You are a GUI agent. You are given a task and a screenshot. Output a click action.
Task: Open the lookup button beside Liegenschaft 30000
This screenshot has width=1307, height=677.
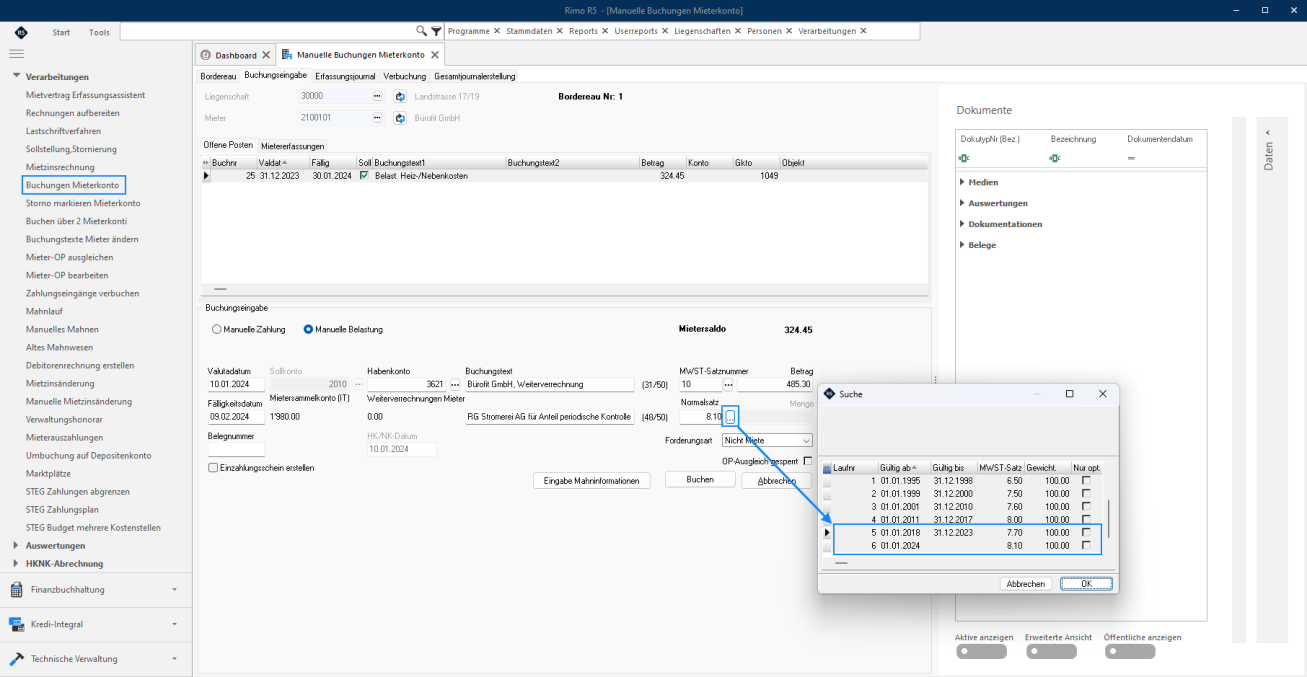[378, 97]
